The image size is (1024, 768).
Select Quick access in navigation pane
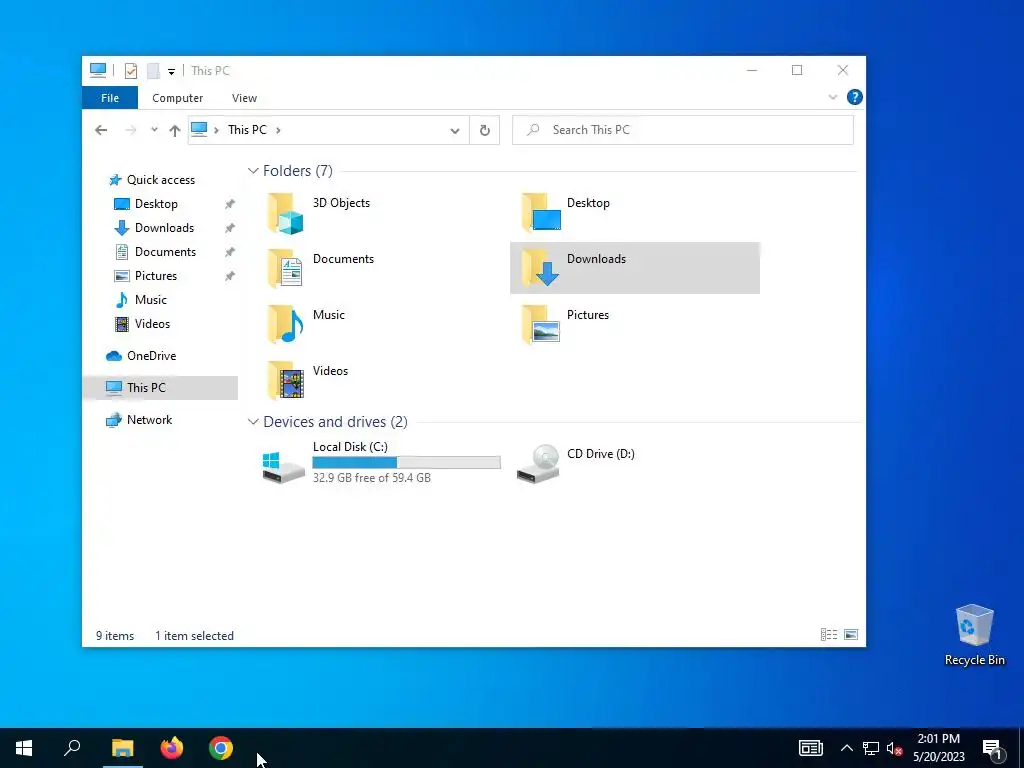coord(161,180)
